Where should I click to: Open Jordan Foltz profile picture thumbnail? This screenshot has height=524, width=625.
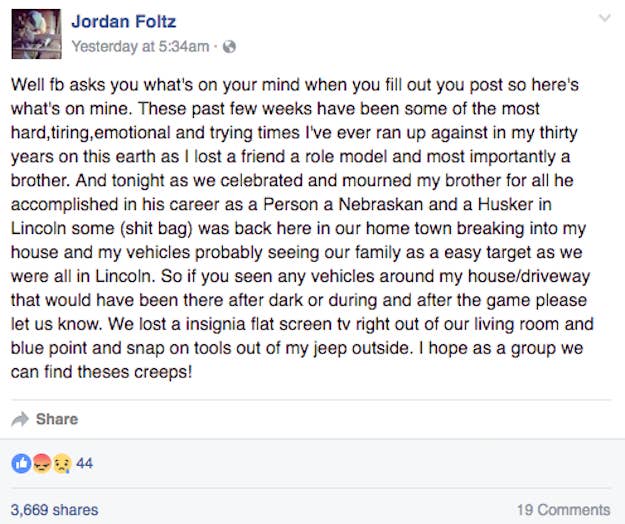coord(36,34)
